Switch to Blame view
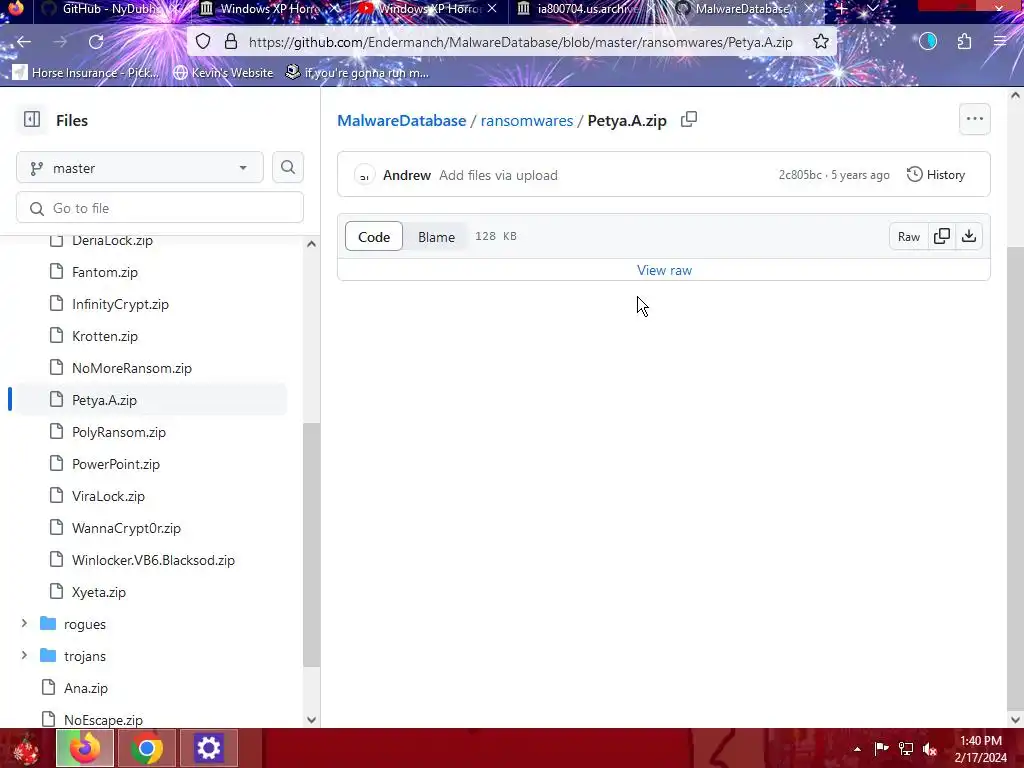The height and width of the screenshot is (768, 1024). pos(436,236)
